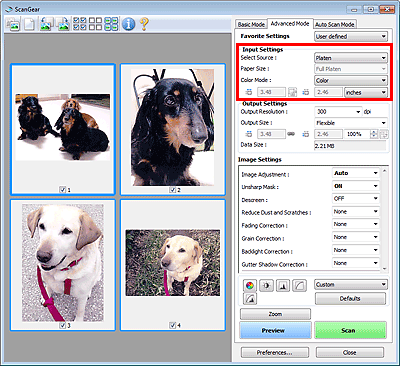Switch to the Advanced Mode tab

tap(290, 24)
